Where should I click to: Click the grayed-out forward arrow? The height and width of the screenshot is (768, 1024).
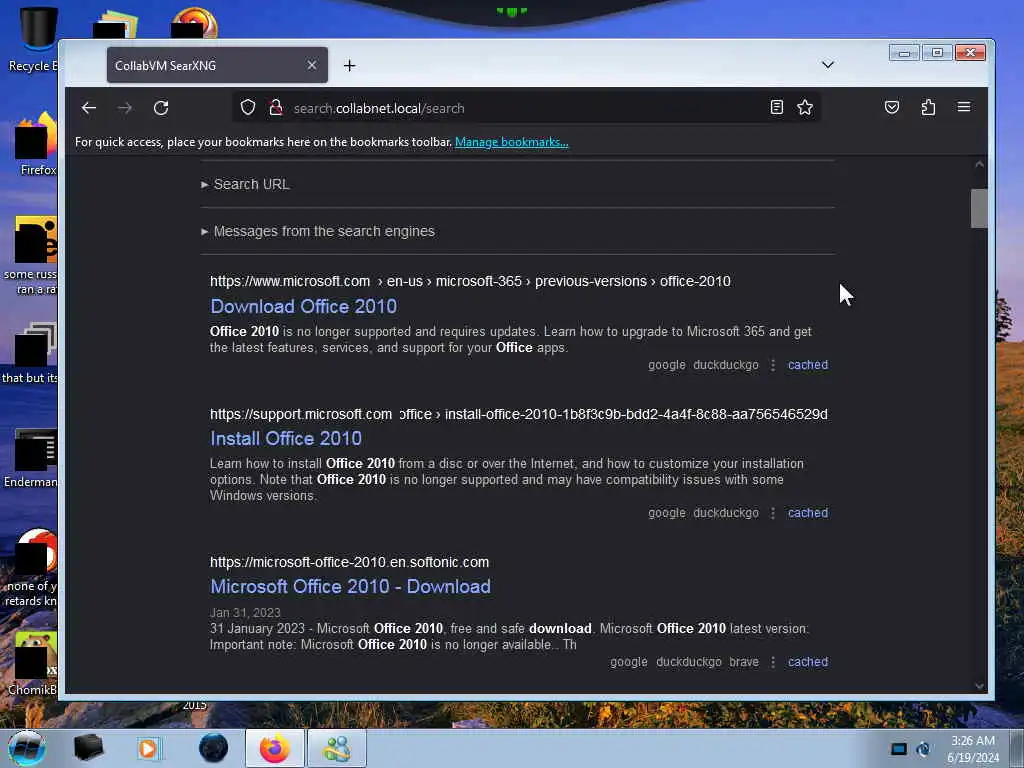coord(125,108)
